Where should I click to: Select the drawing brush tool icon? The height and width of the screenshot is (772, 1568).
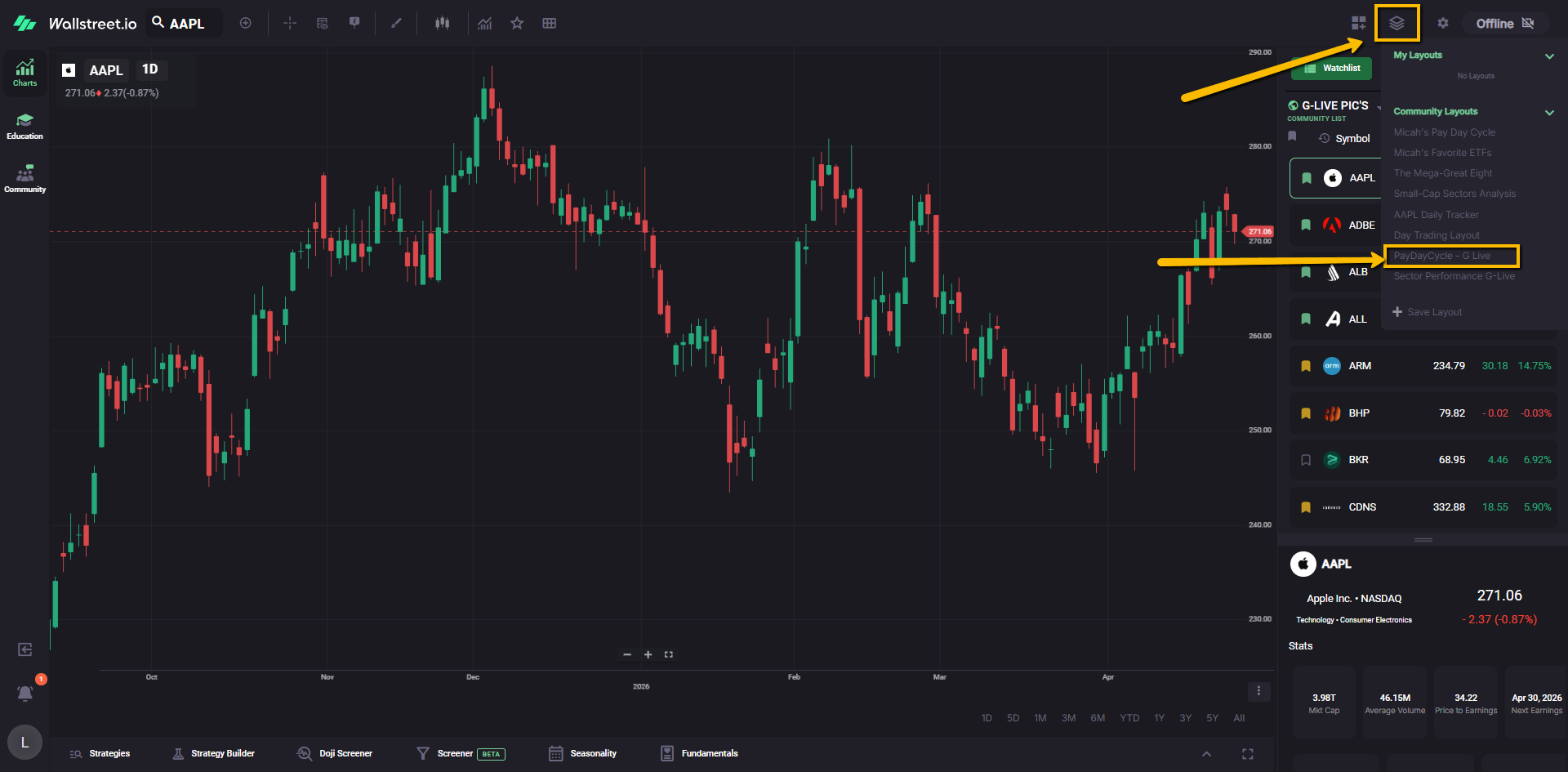tap(396, 23)
